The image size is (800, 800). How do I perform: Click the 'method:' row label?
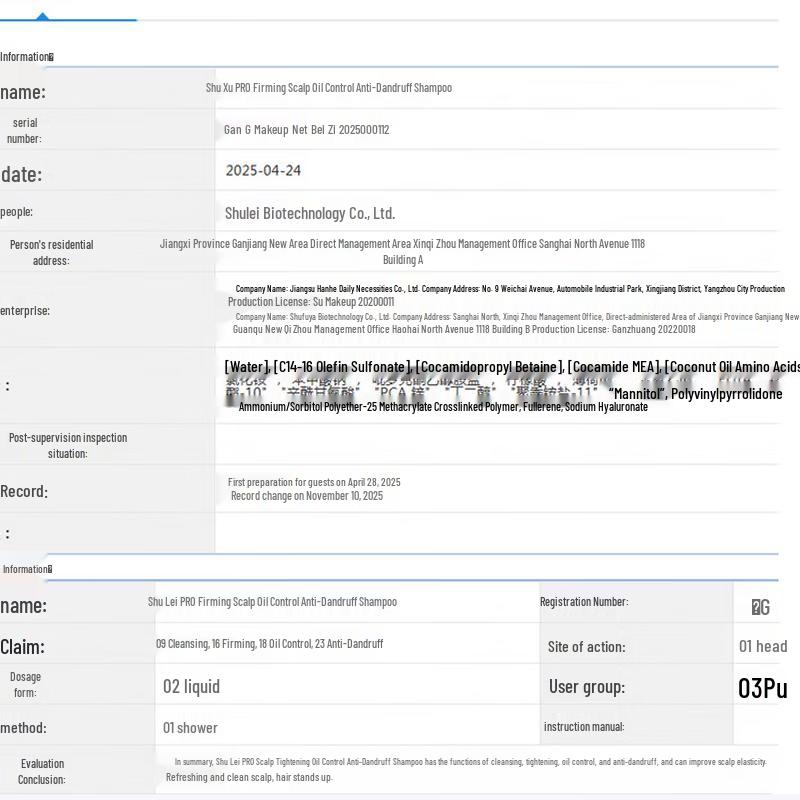[23, 728]
